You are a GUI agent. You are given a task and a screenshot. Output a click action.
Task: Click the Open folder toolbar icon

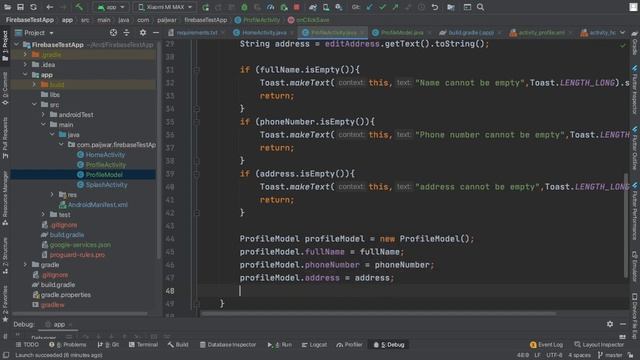pyautogui.click(x=7, y=7)
